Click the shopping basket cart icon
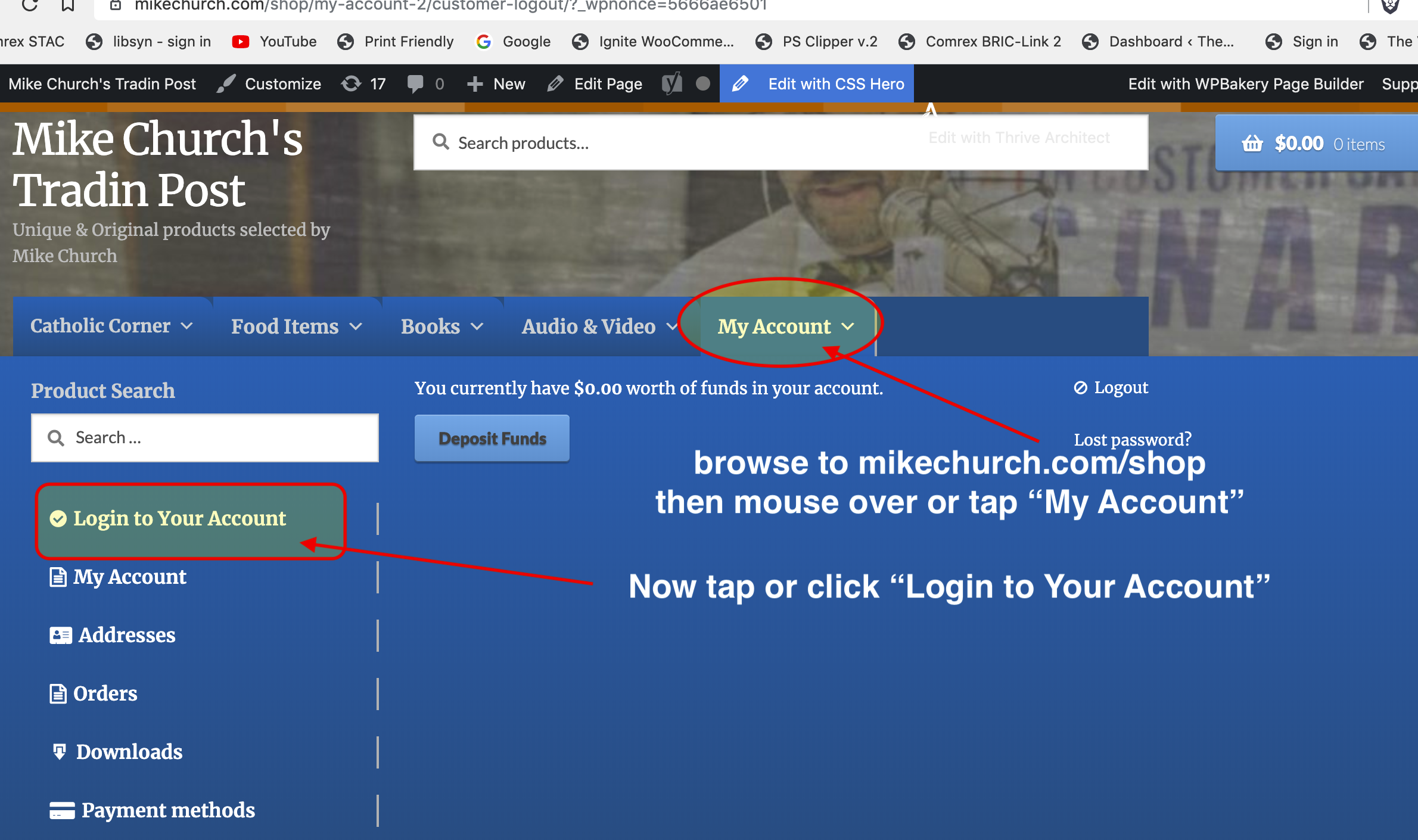 [x=1252, y=144]
